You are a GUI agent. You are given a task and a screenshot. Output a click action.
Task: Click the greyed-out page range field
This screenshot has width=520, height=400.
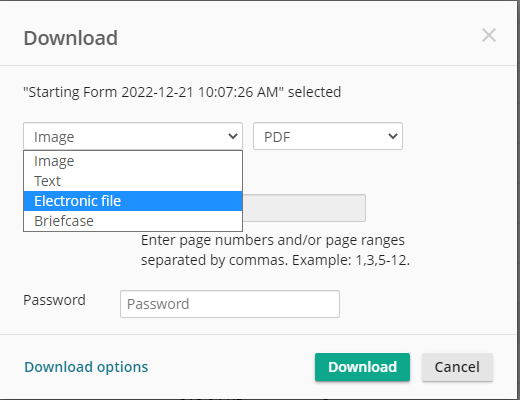coord(304,208)
